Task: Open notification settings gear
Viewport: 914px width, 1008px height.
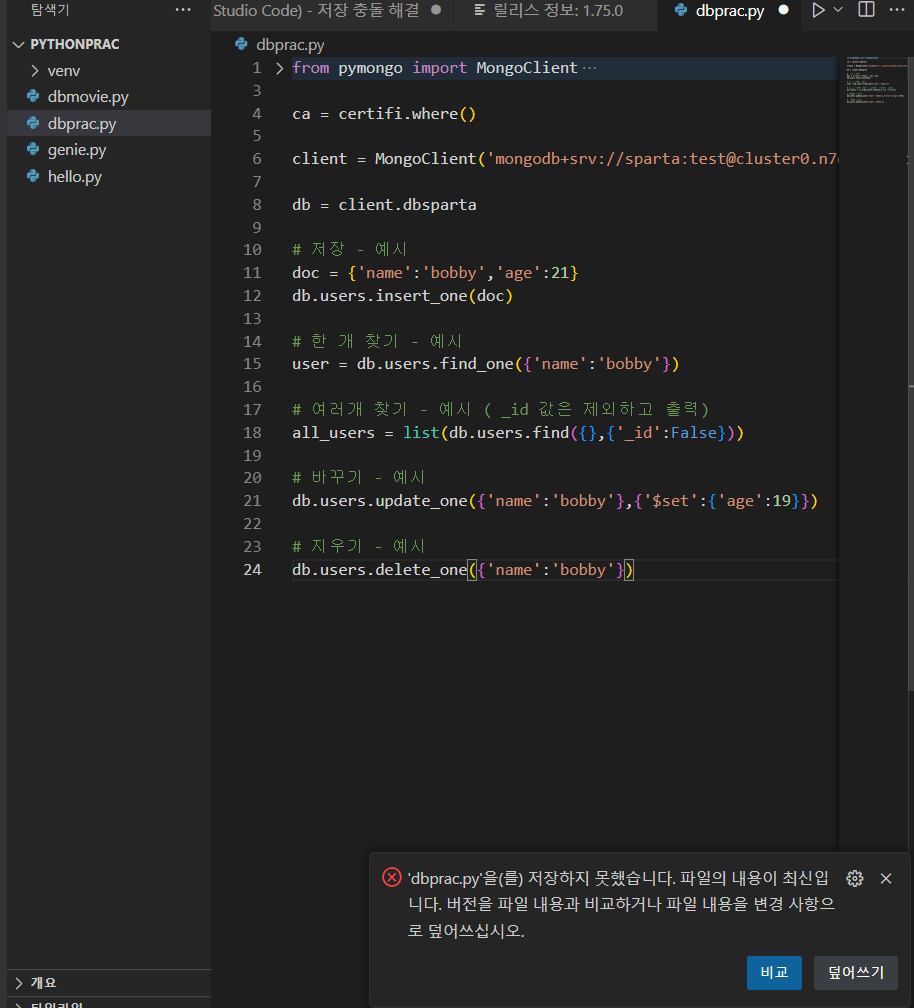Action: point(854,878)
